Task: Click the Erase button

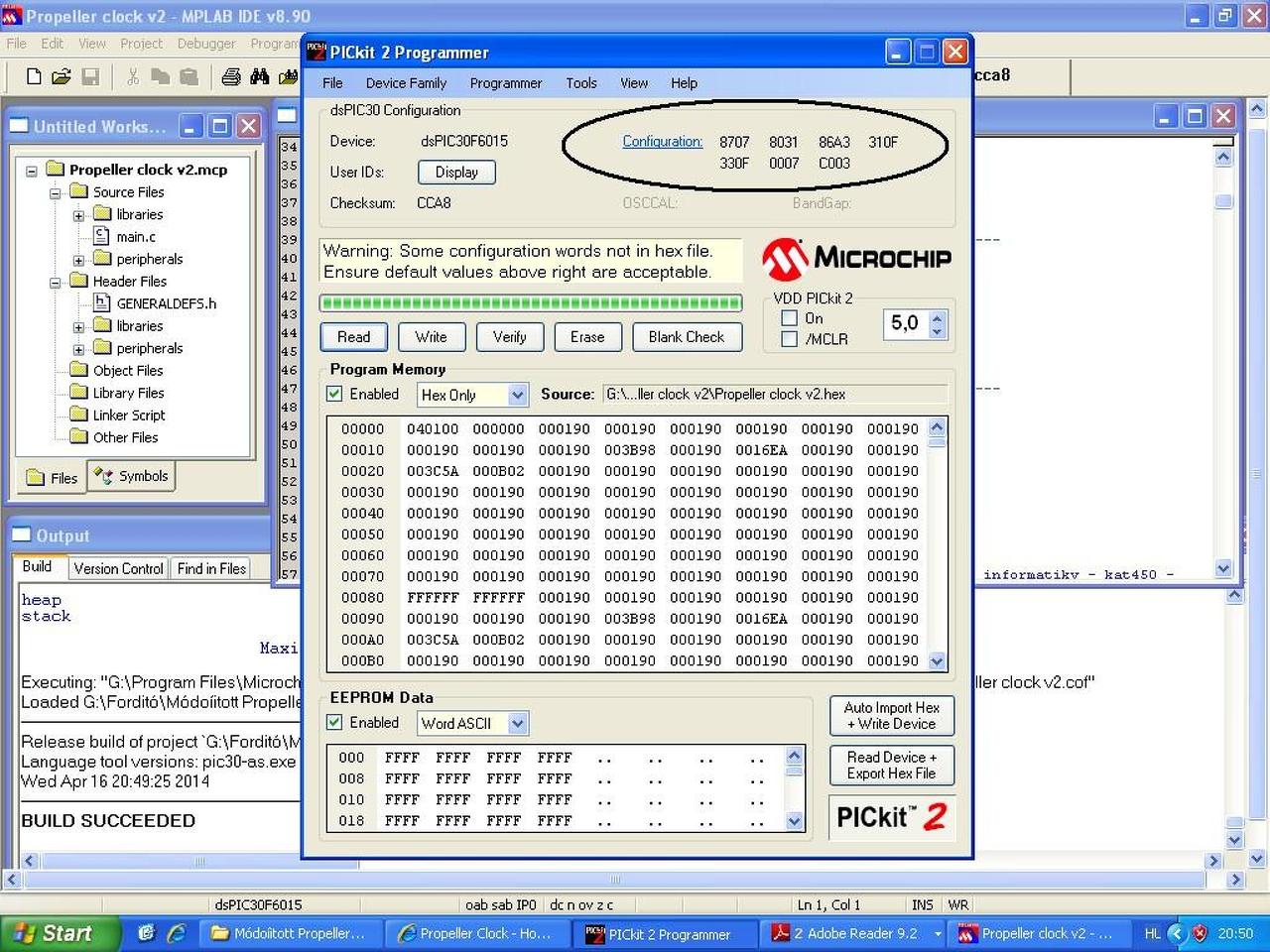Action: coord(587,337)
